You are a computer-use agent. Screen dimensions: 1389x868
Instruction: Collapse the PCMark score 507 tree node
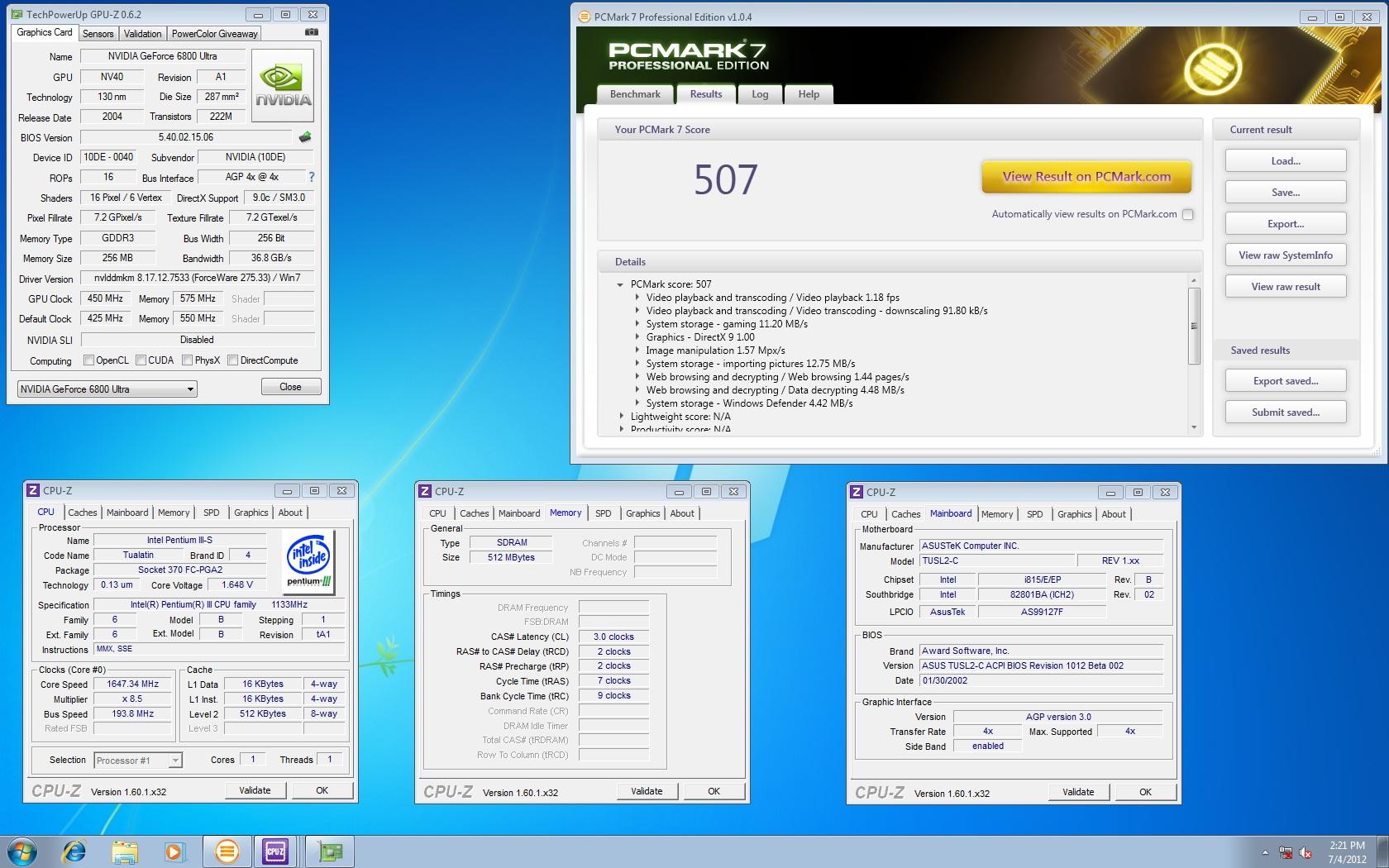(620, 284)
